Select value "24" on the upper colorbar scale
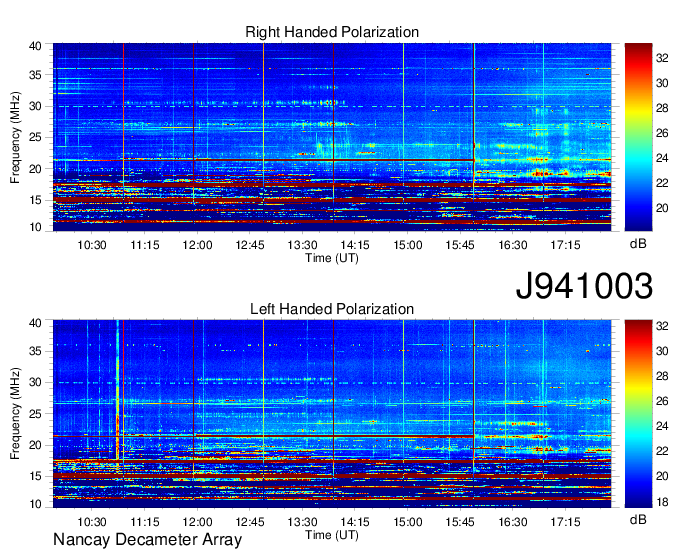 pos(662,158)
